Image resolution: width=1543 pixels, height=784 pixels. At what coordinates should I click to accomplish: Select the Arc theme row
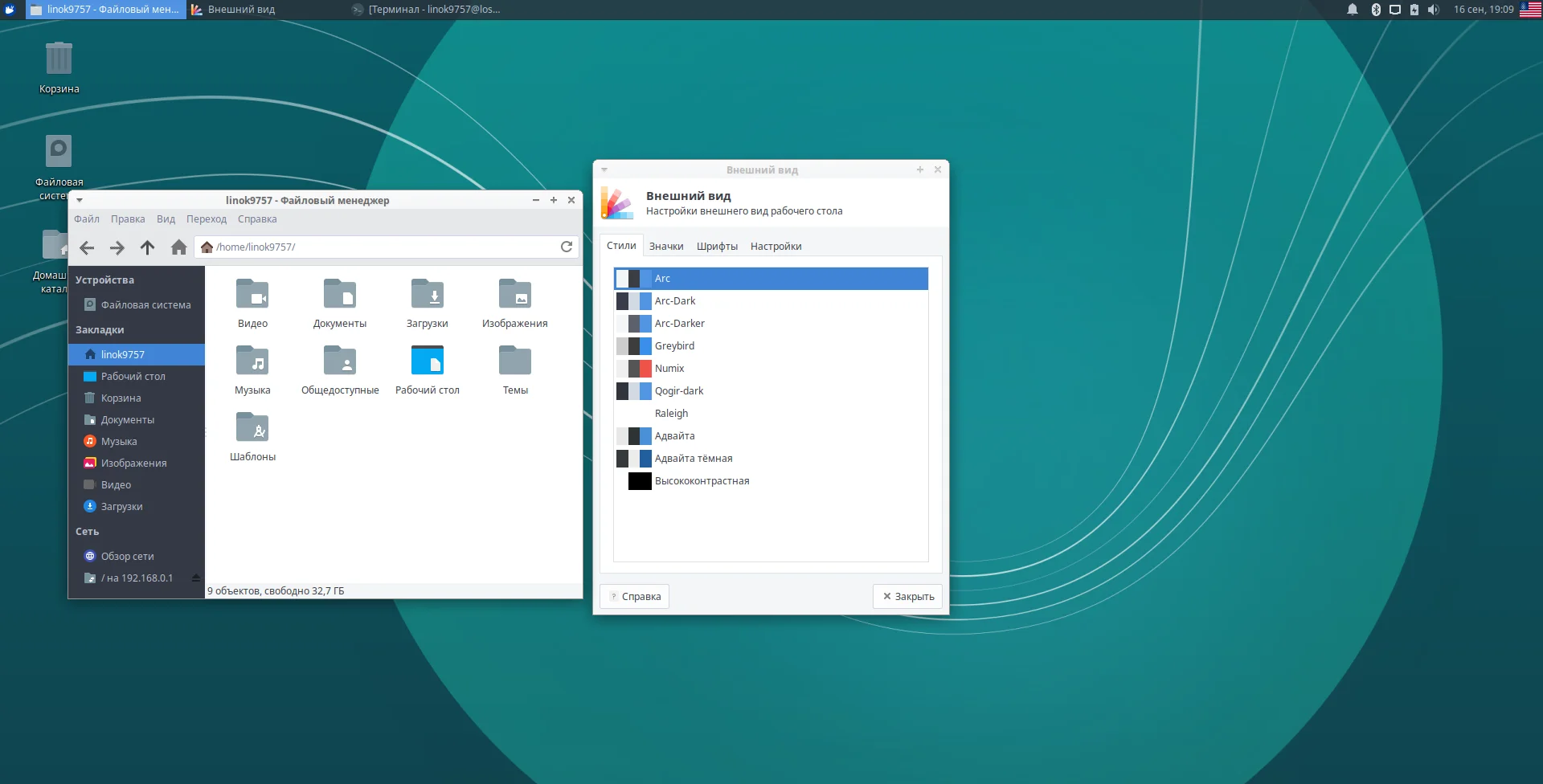(771, 279)
